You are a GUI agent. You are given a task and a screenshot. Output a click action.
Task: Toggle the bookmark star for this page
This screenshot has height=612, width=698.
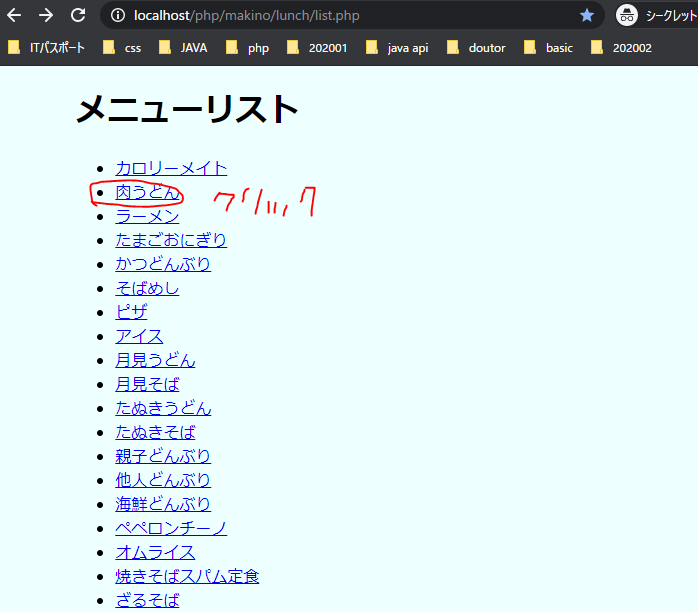[x=587, y=16]
